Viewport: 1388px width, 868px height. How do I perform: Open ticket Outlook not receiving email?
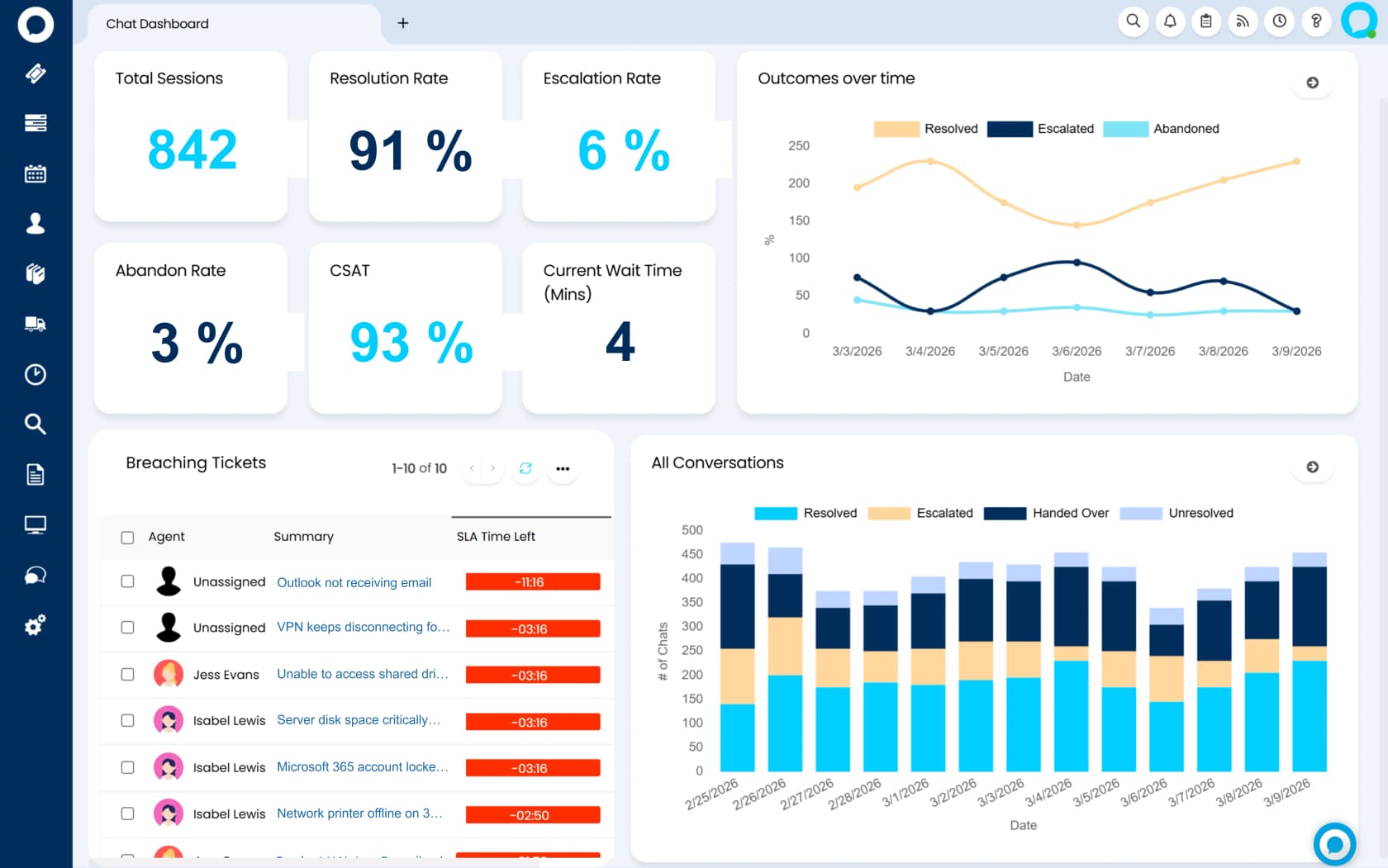click(x=354, y=583)
